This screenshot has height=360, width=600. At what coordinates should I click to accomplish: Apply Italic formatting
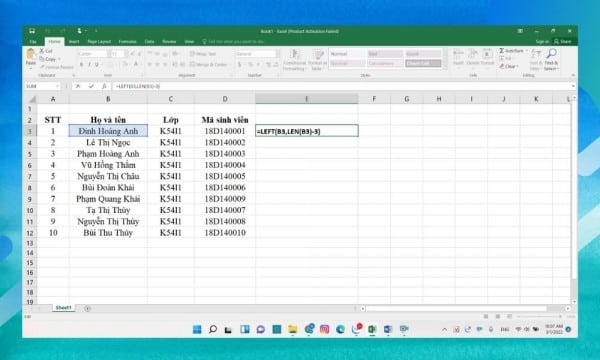pyautogui.click(x=89, y=65)
